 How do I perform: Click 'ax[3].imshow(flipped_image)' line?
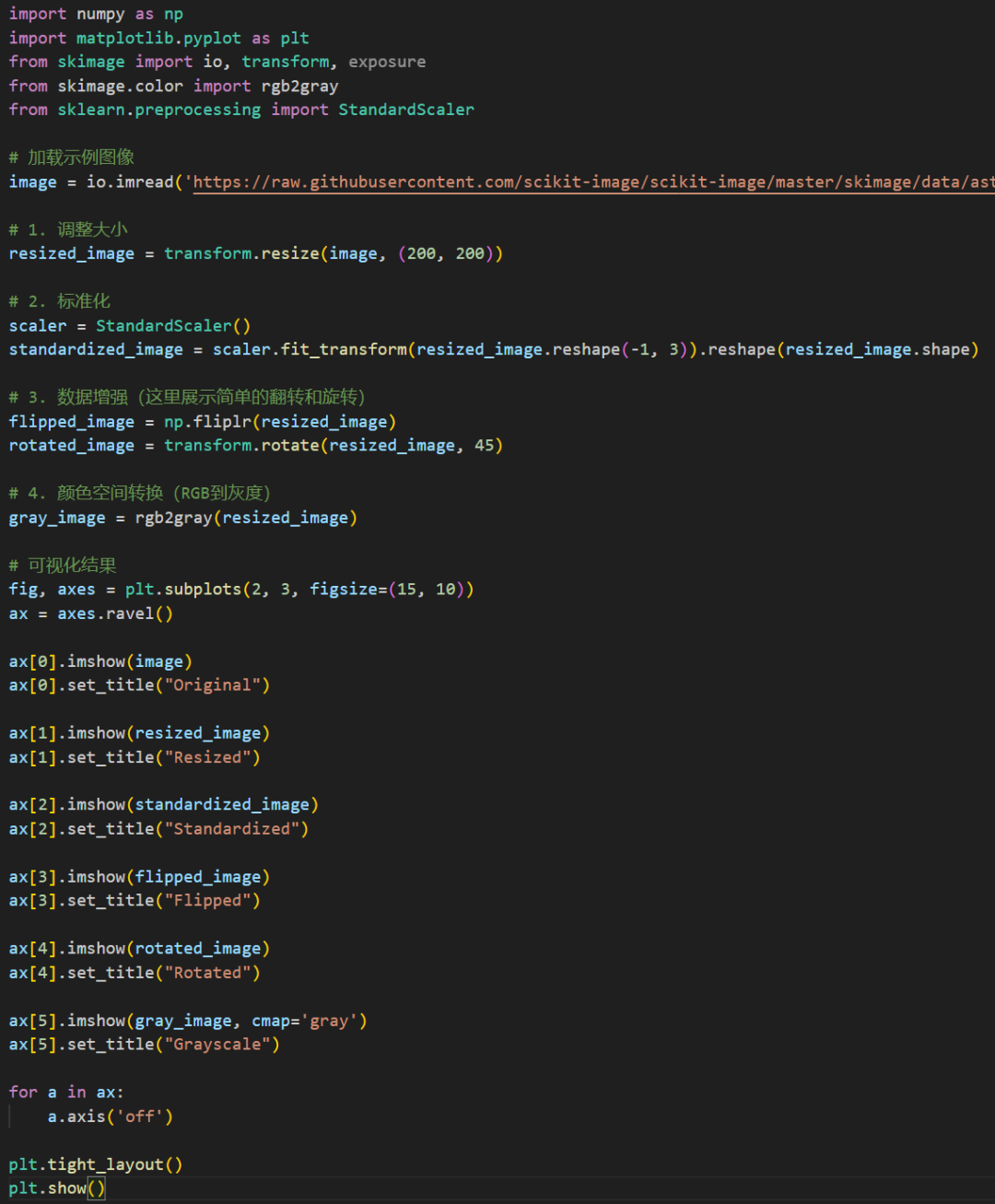tap(139, 877)
